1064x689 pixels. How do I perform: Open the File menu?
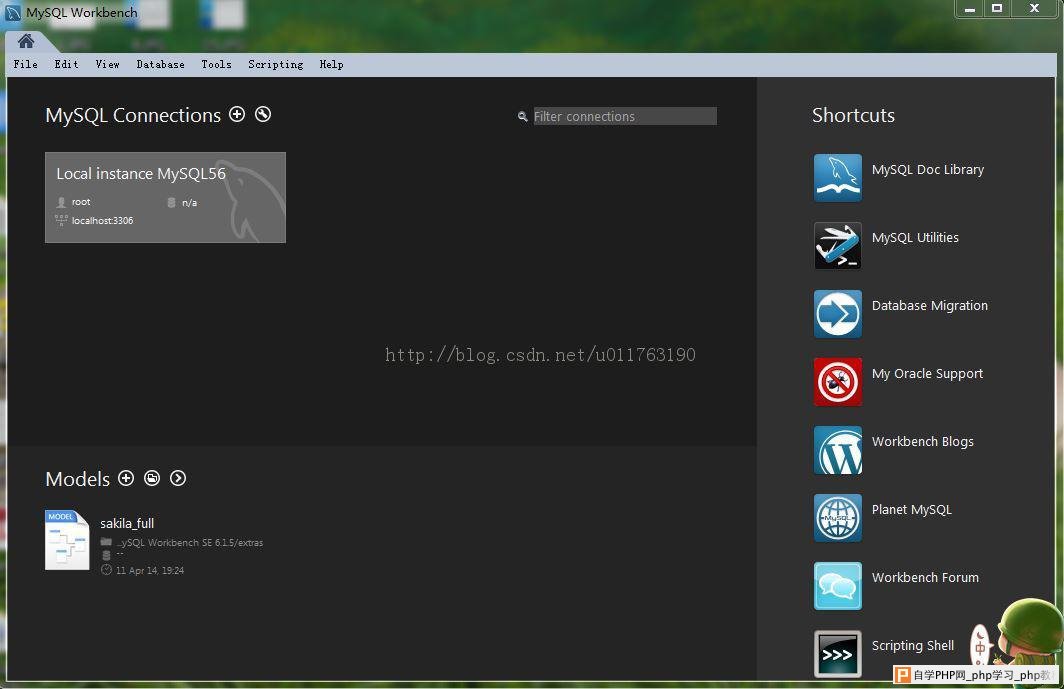[x=26, y=64]
